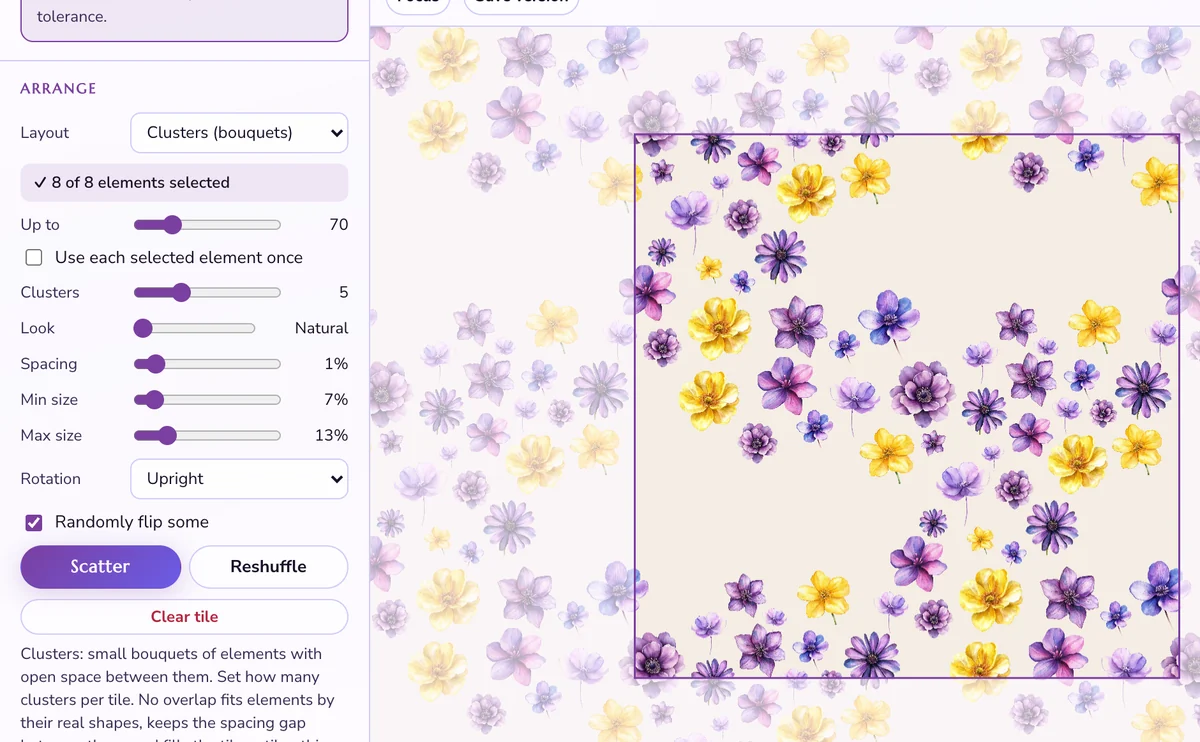Click the Max size value 13%

[x=331, y=436]
